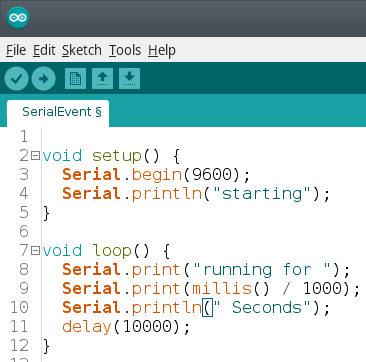Click the " Seconds" string literal
Viewport: 366px width, 362px height.
[262, 308]
